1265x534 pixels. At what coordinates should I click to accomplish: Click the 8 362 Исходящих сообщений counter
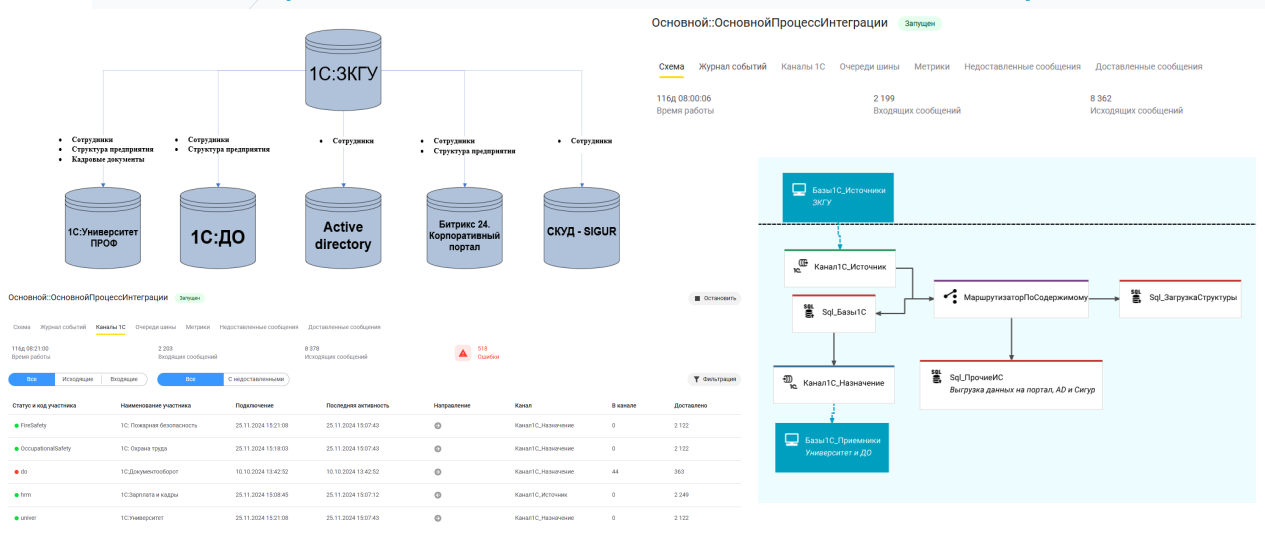click(1137, 104)
